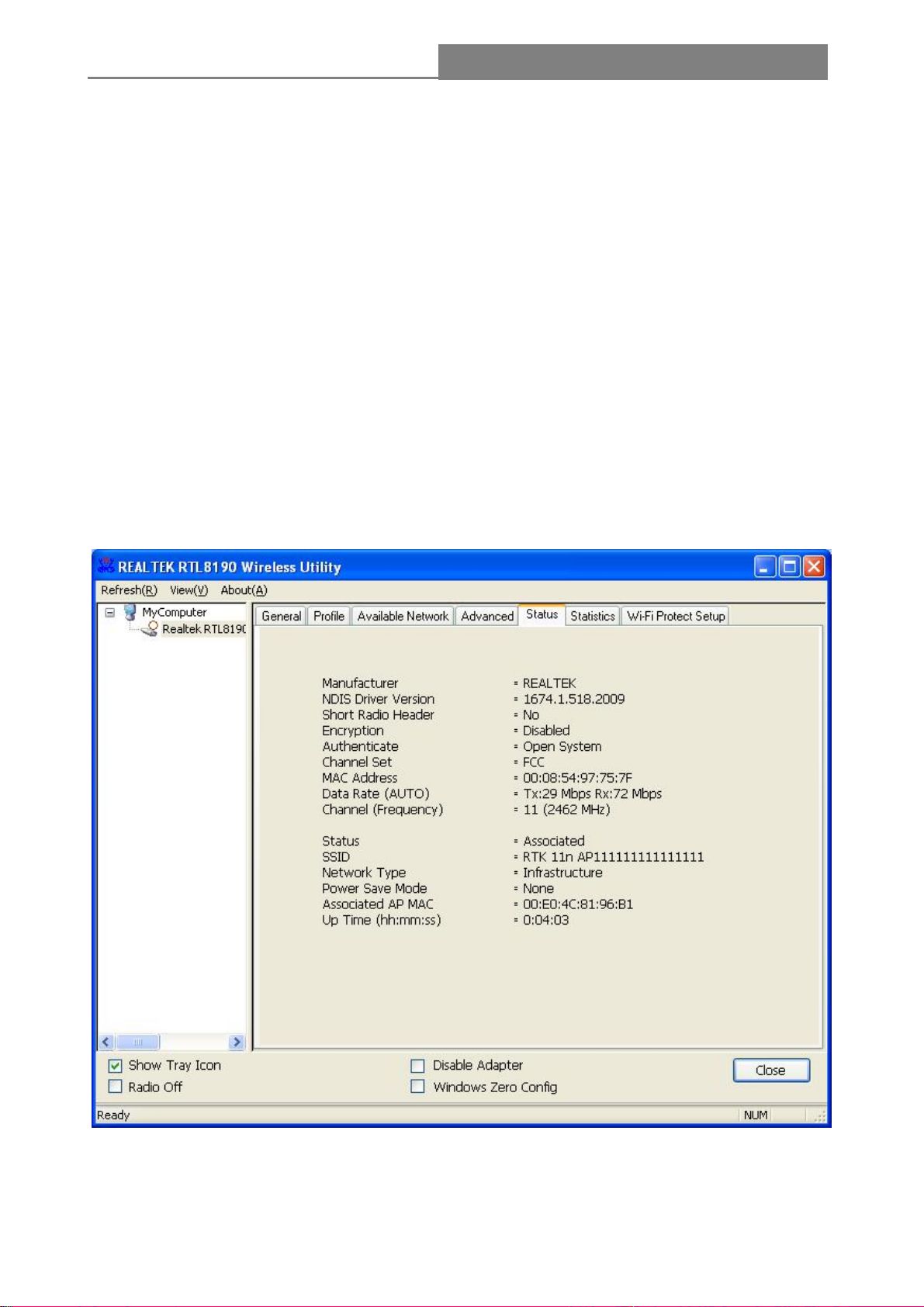
Task: Check Disable Adapter
Action: pos(417,1065)
